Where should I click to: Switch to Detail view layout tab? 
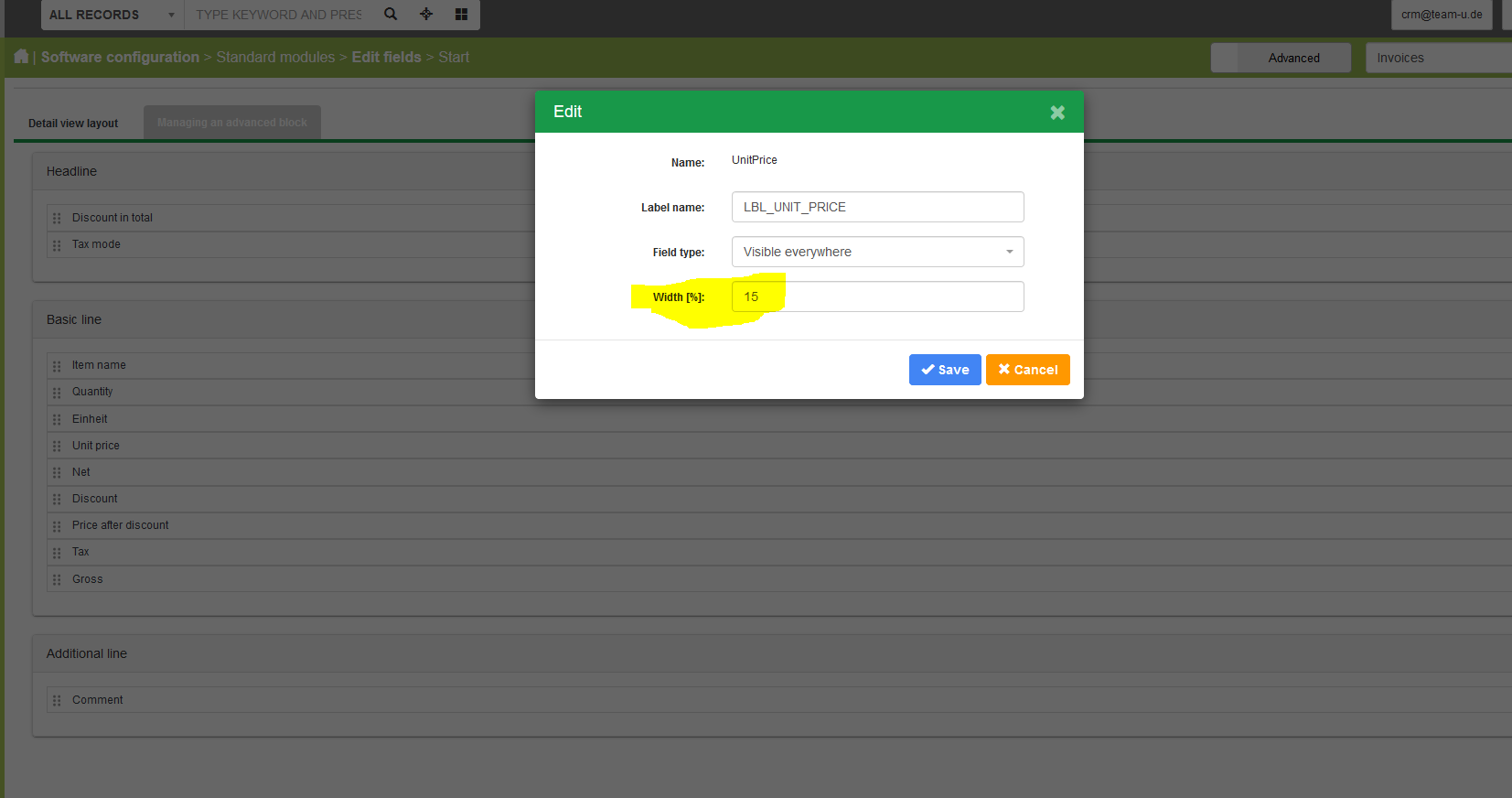tap(73, 124)
